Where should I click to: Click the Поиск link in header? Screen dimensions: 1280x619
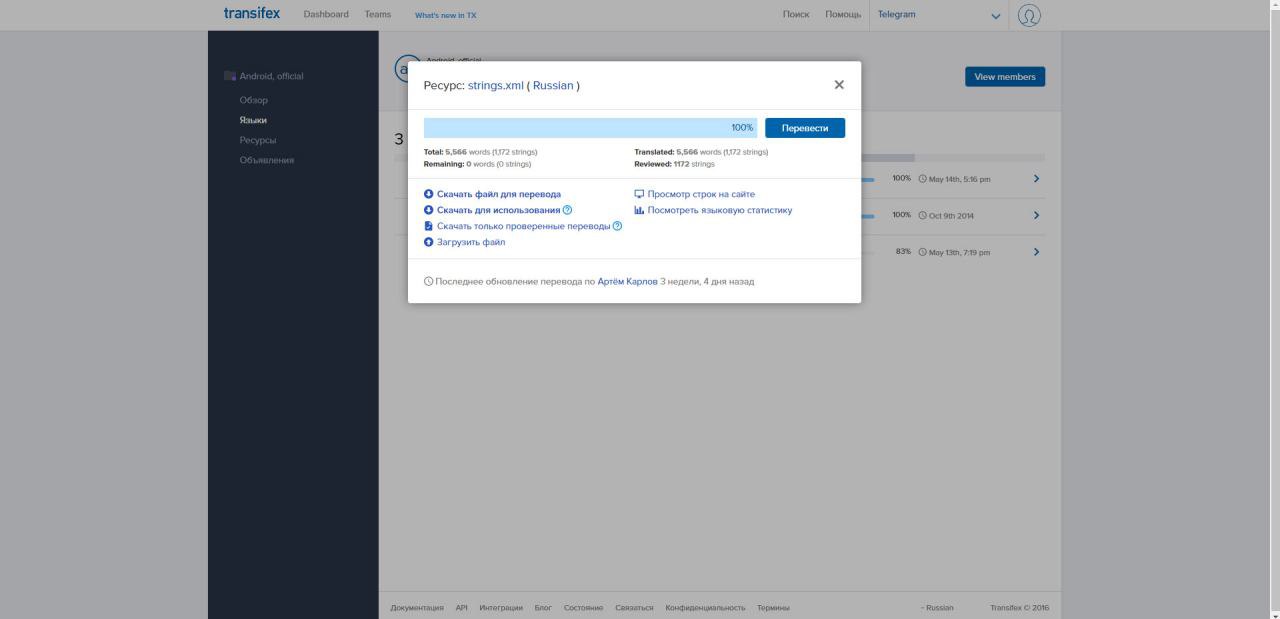point(796,14)
